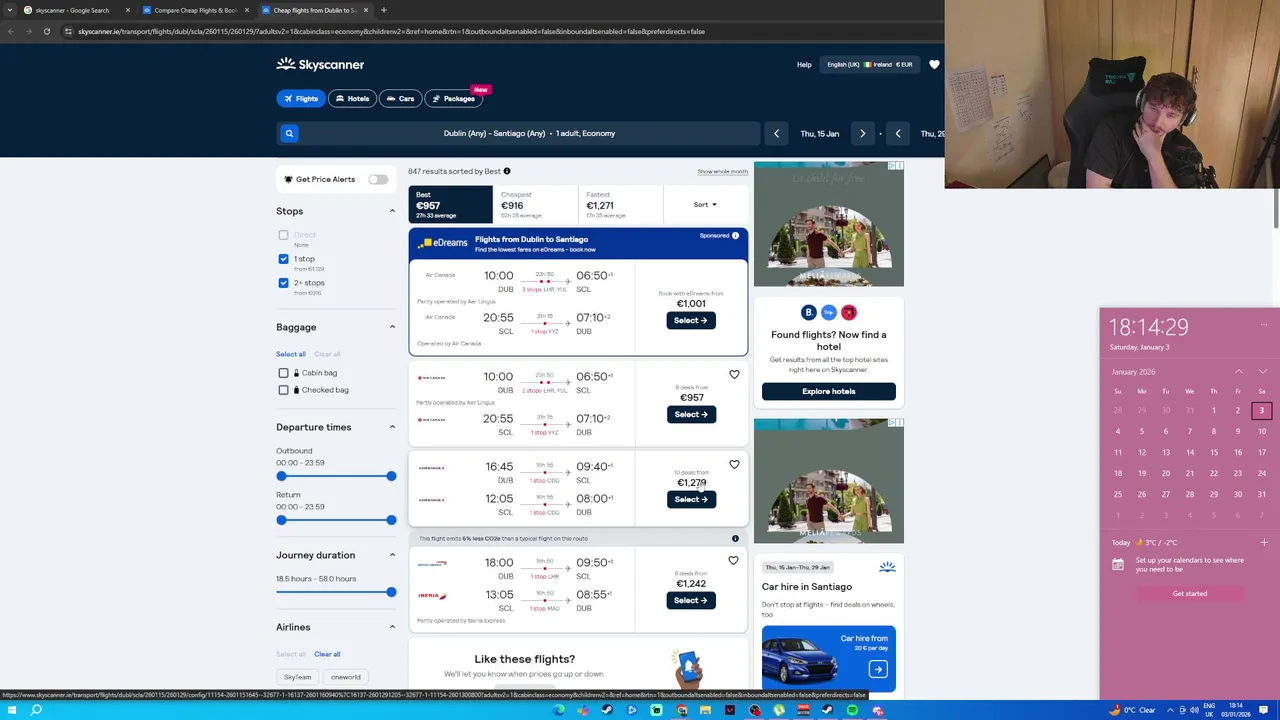This screenshot has height=720, width=1280.
Task: Click Outbound departure time left slider handle
Action: [x=281, y=476]
